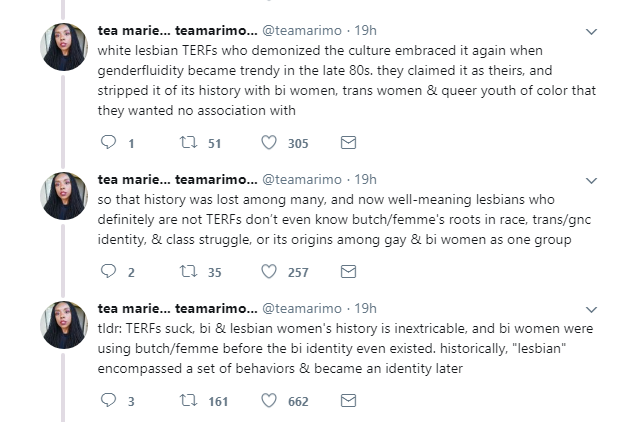Like the tweet with 305 likes

(x=269, y=143)
